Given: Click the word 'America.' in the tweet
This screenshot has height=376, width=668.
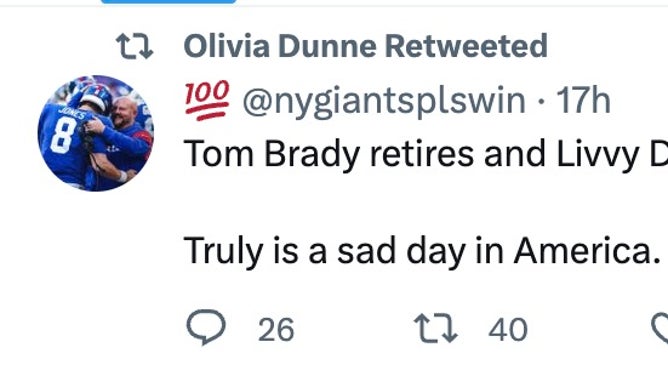Looking at the screenshot, I should click(x=587, y=251).
